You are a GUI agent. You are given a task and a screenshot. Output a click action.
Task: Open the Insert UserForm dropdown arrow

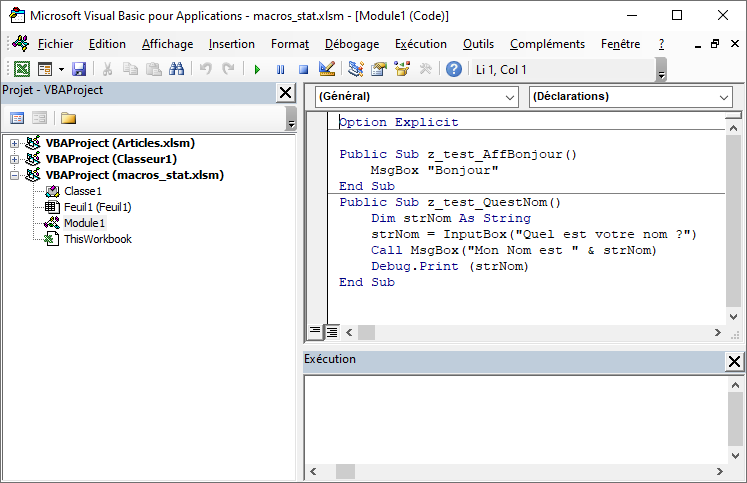(x=61, y=70)
